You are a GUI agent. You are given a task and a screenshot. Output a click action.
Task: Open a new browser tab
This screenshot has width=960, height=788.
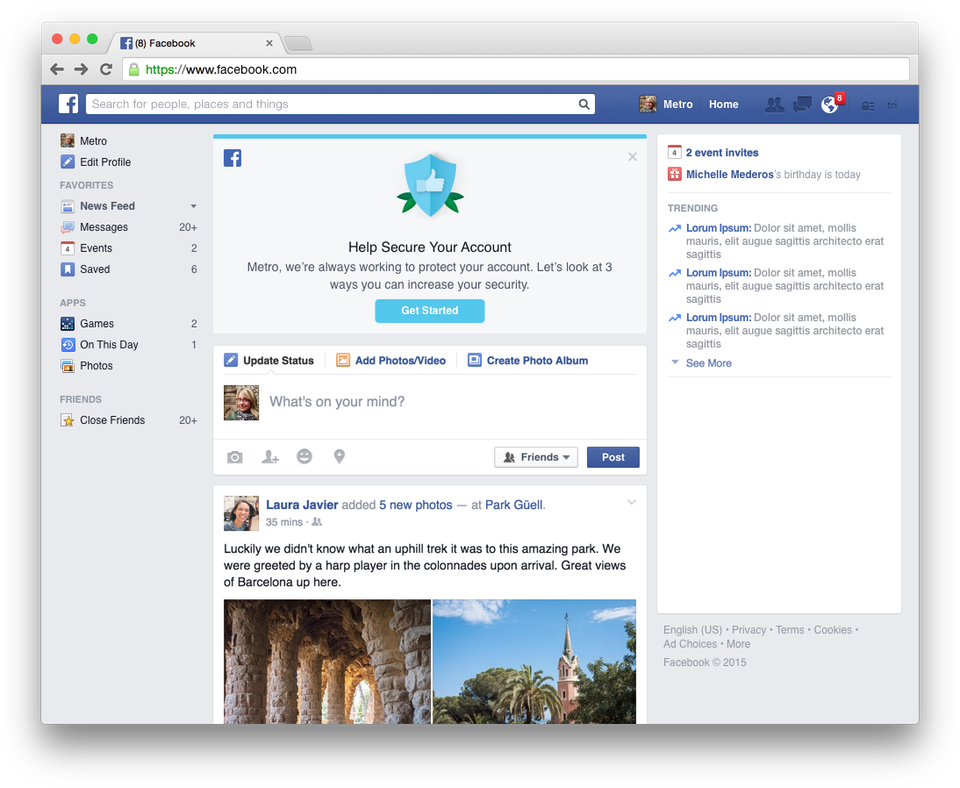coord(299,43)
